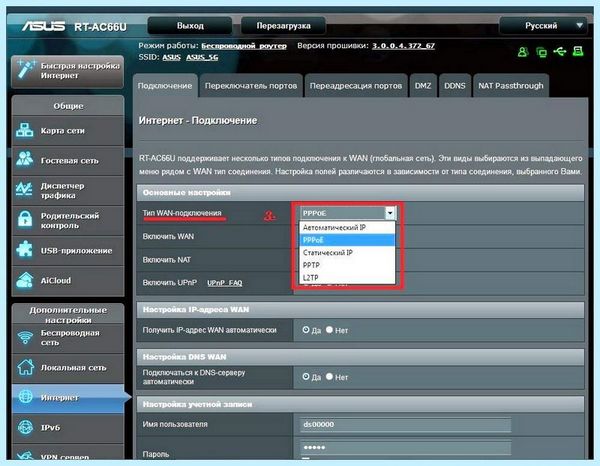Click the USB application puzzle icon

(x=24, y=250)
